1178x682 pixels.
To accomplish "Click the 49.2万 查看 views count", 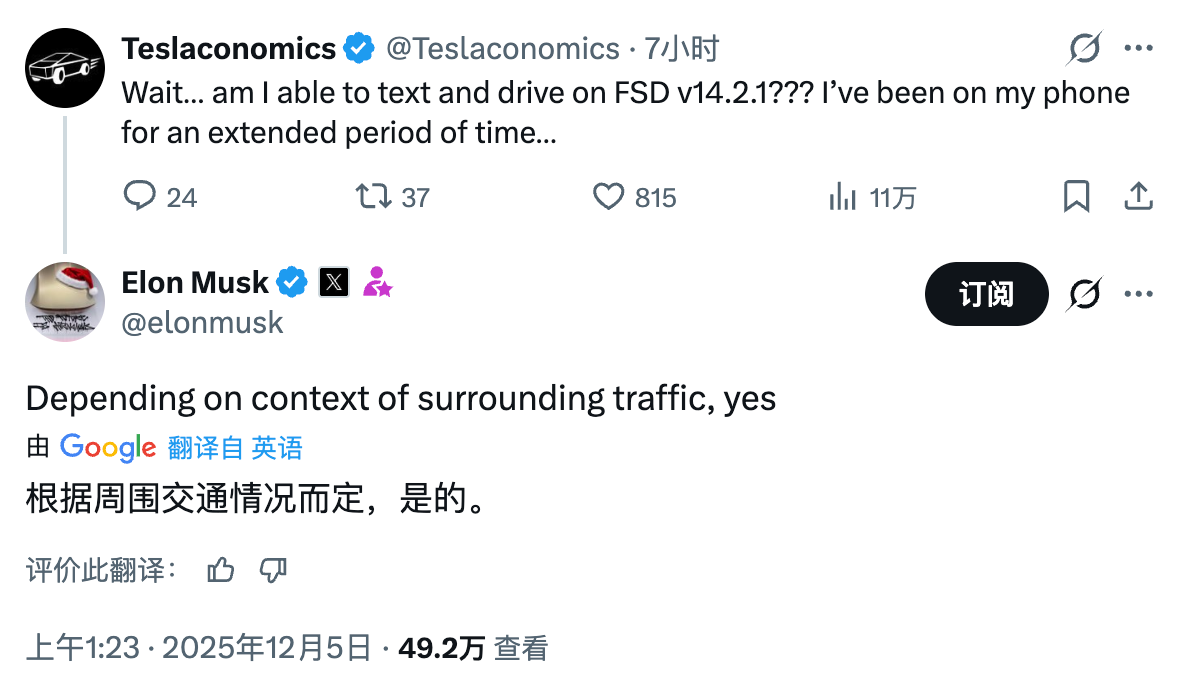I will tap(473, 648).
